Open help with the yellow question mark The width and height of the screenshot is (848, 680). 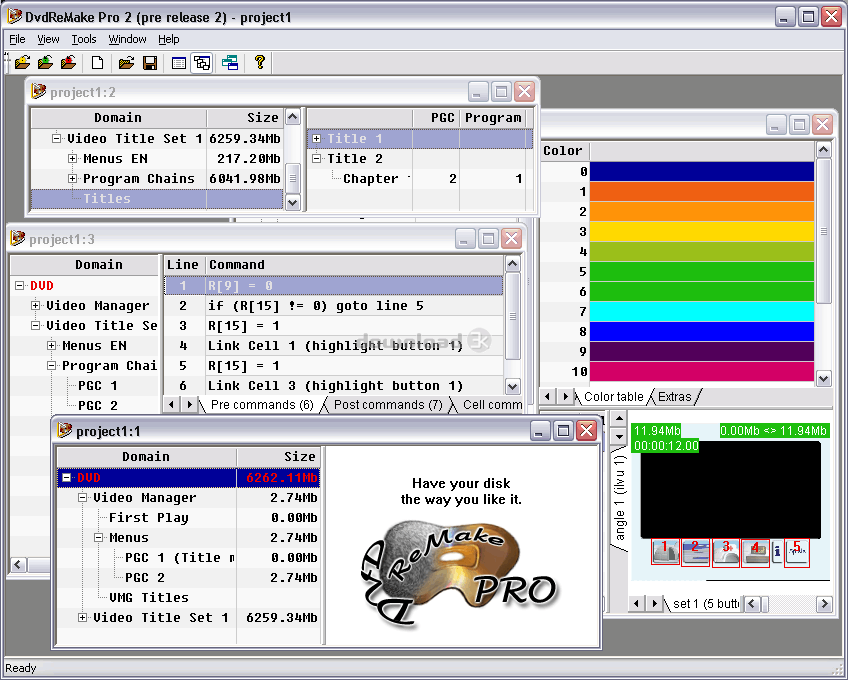point(260,62)
